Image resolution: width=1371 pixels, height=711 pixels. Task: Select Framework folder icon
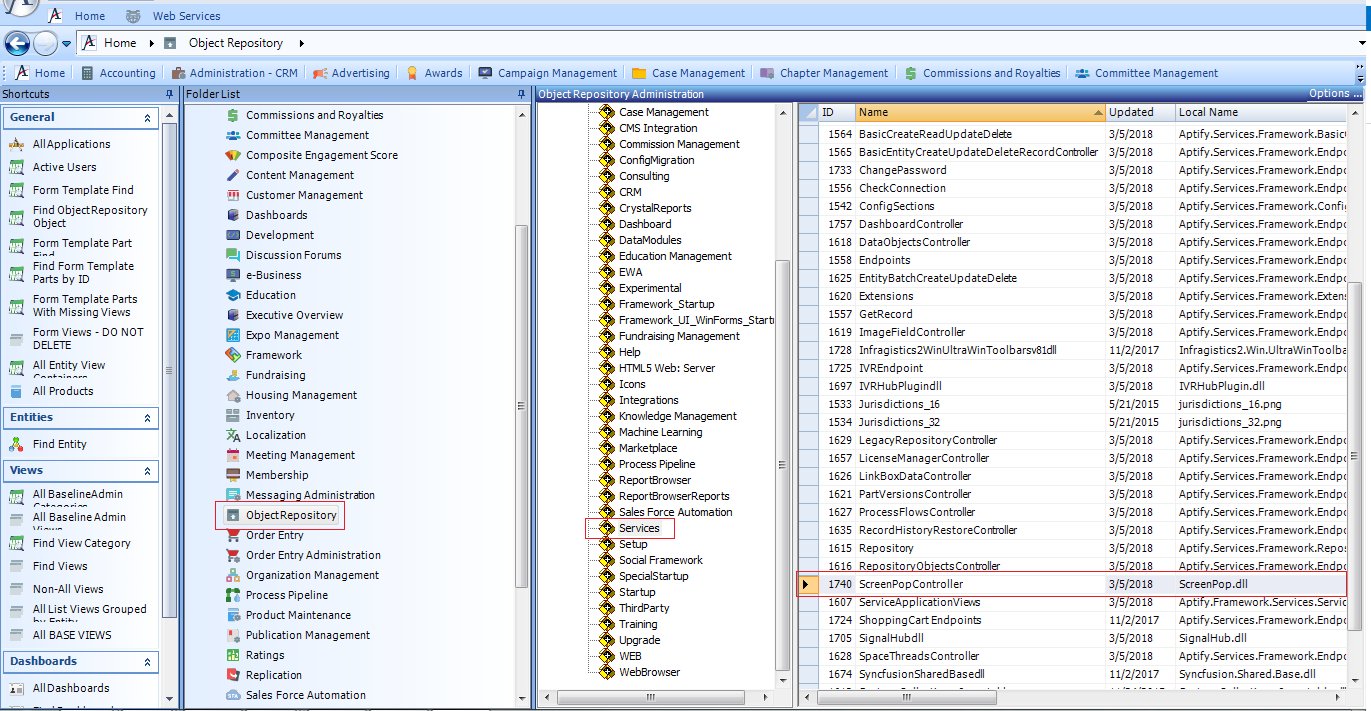click(233, 355)
